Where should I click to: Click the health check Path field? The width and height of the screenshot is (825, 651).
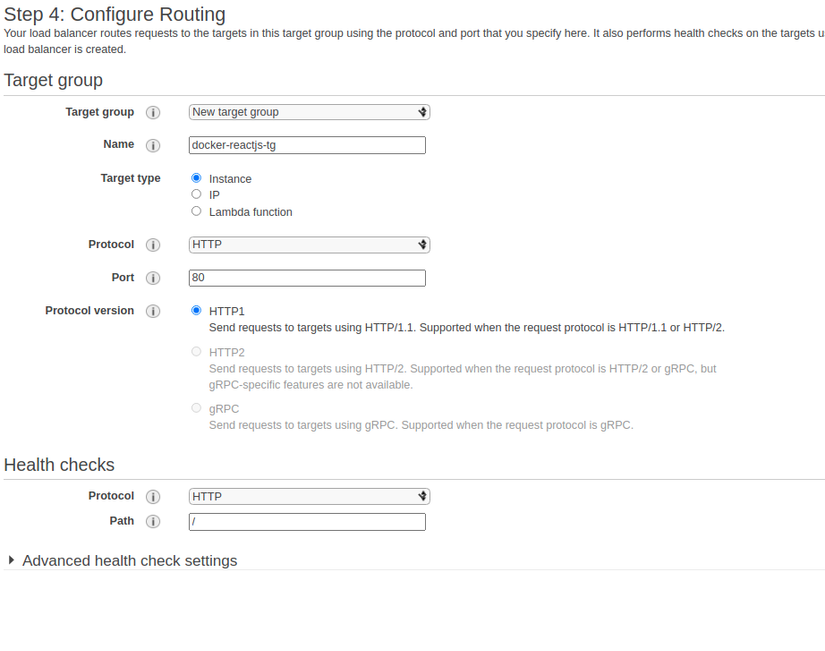pos(307,522)
